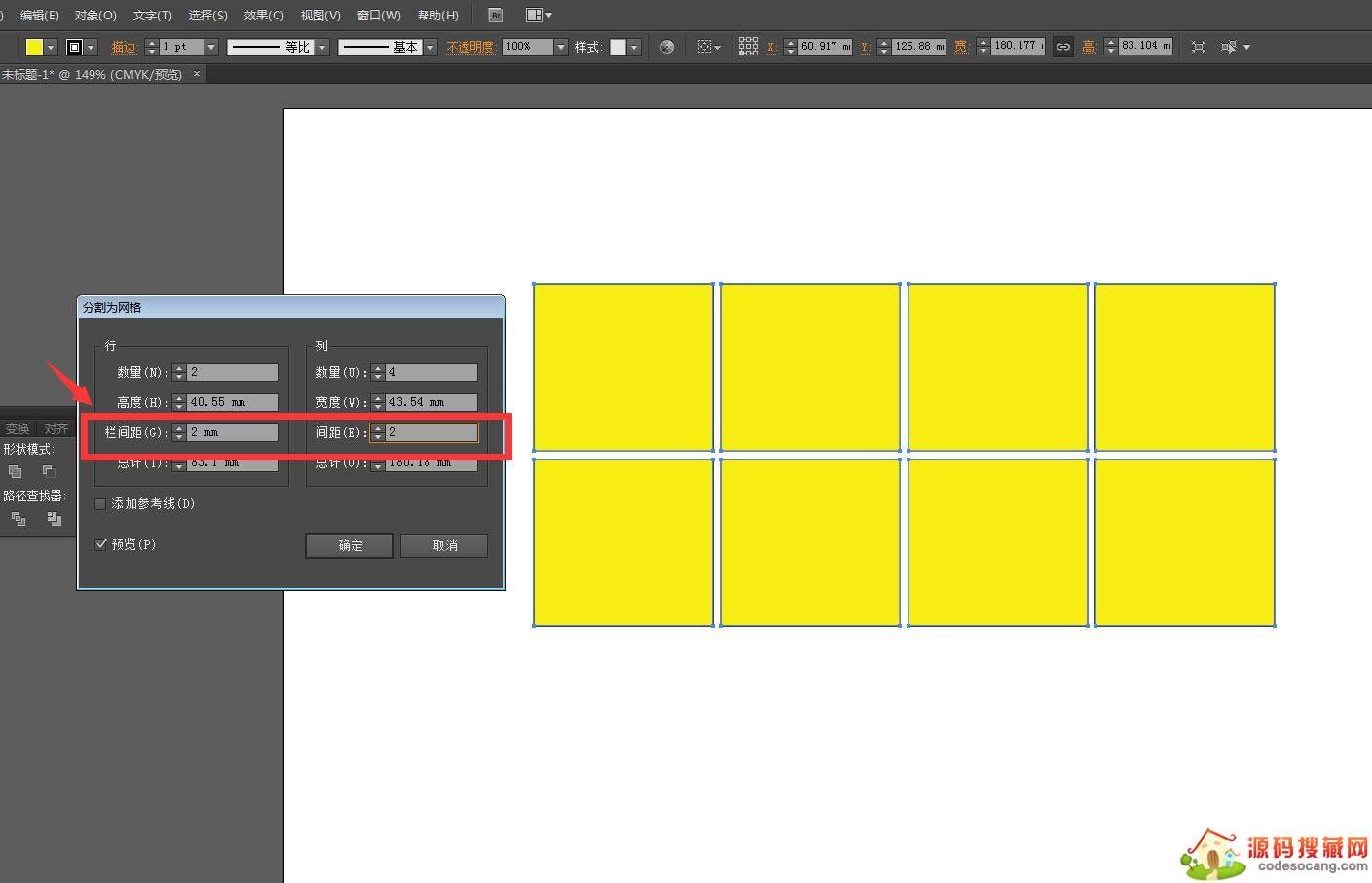1372x883 pixels.
Task: Open the 对象(O) menu
Action: click(x=95, y=16)
